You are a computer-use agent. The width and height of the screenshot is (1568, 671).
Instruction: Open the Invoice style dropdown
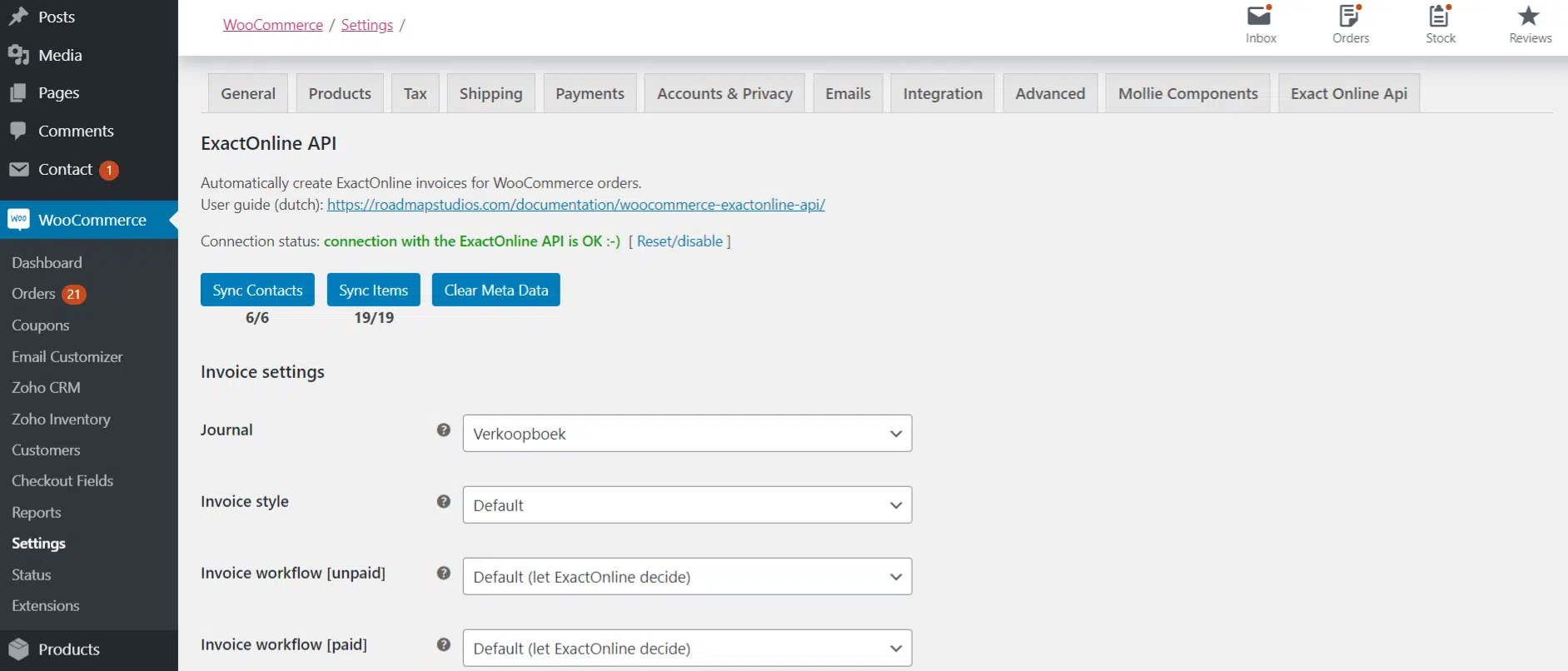pos(687,504)
